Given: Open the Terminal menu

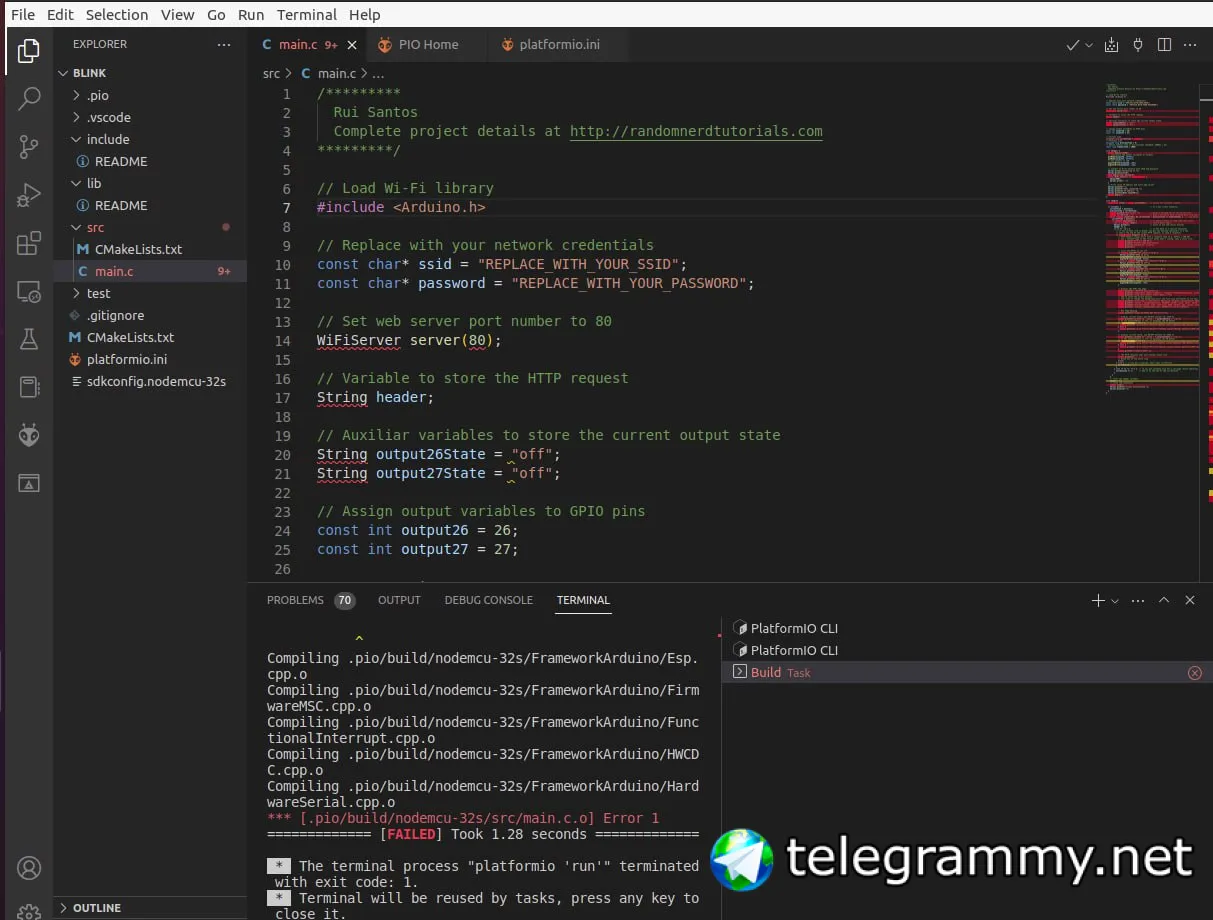Looking at the screenshot, I should [306, 15].
